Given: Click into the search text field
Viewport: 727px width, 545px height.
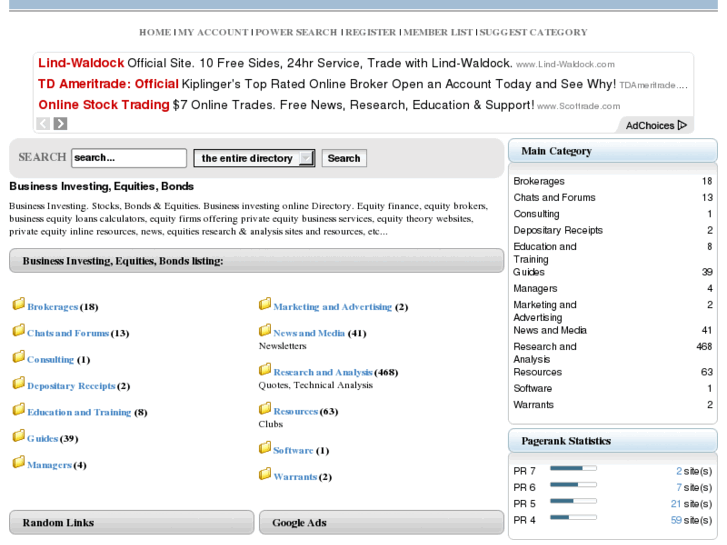Looking at the screenshot, I should pyautogui.click(x=129, y=158).
